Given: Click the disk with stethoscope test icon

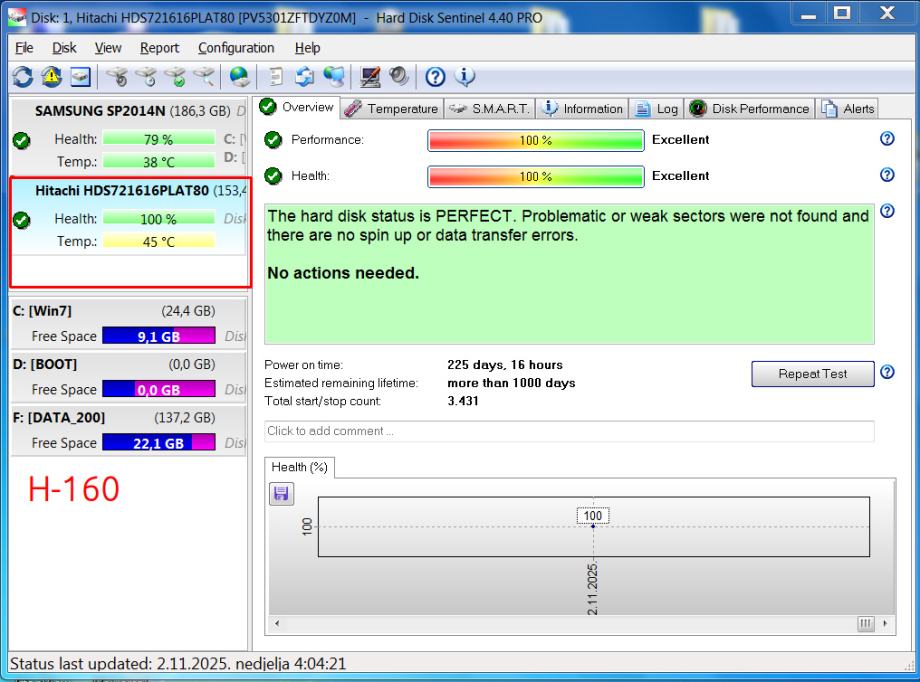Looking at the screenshot, I should tap(117, 76).
